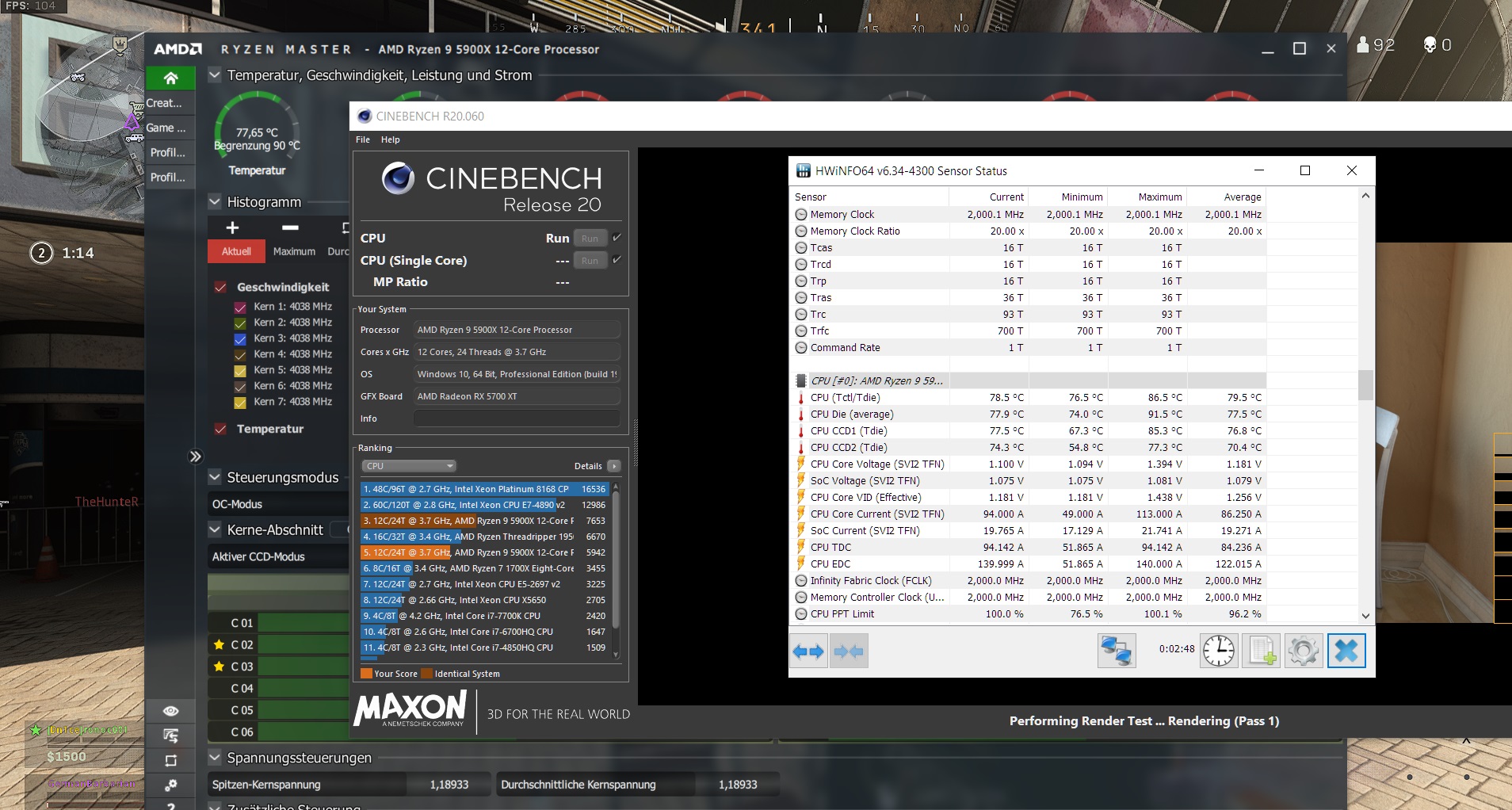1512x810 pixels.
Task: Start HWiNFO logging with sheet-plus icon
Action: tap(1262, 651)
